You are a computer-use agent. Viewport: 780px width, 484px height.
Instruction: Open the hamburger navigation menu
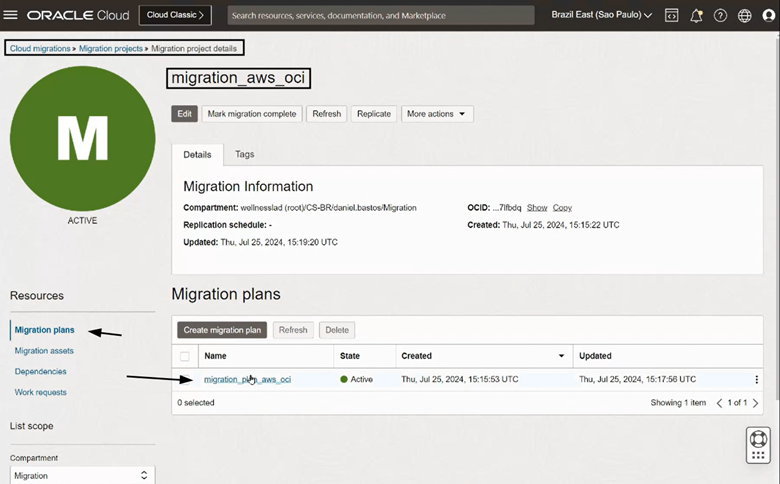click(10, 15)
